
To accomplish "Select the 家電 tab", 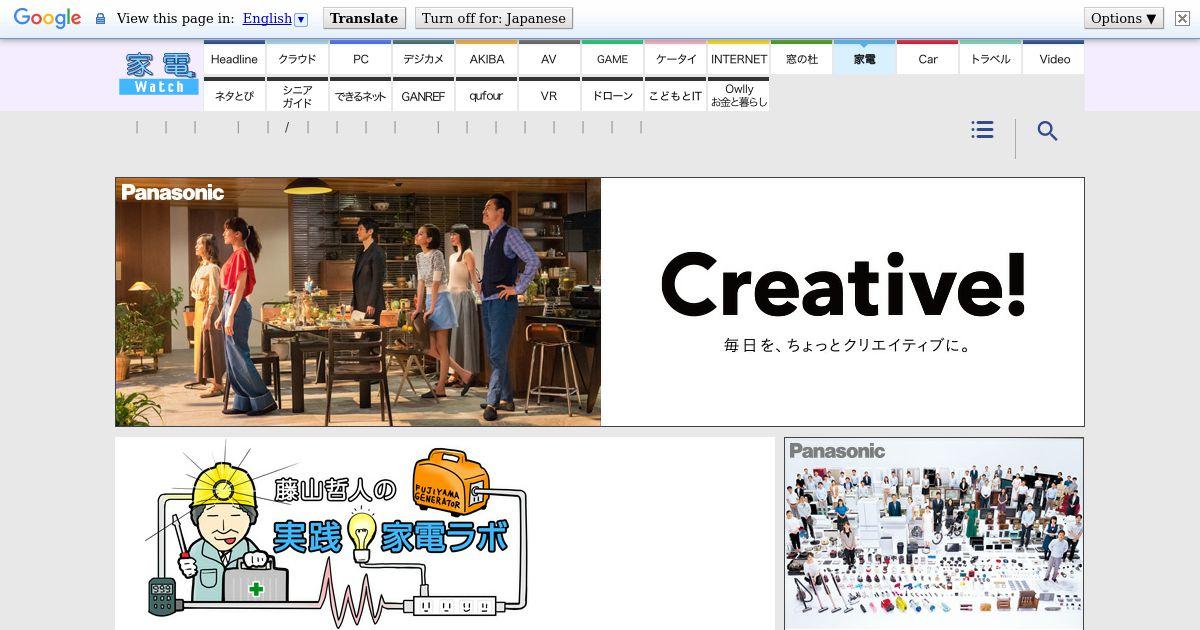I will 864,58.
